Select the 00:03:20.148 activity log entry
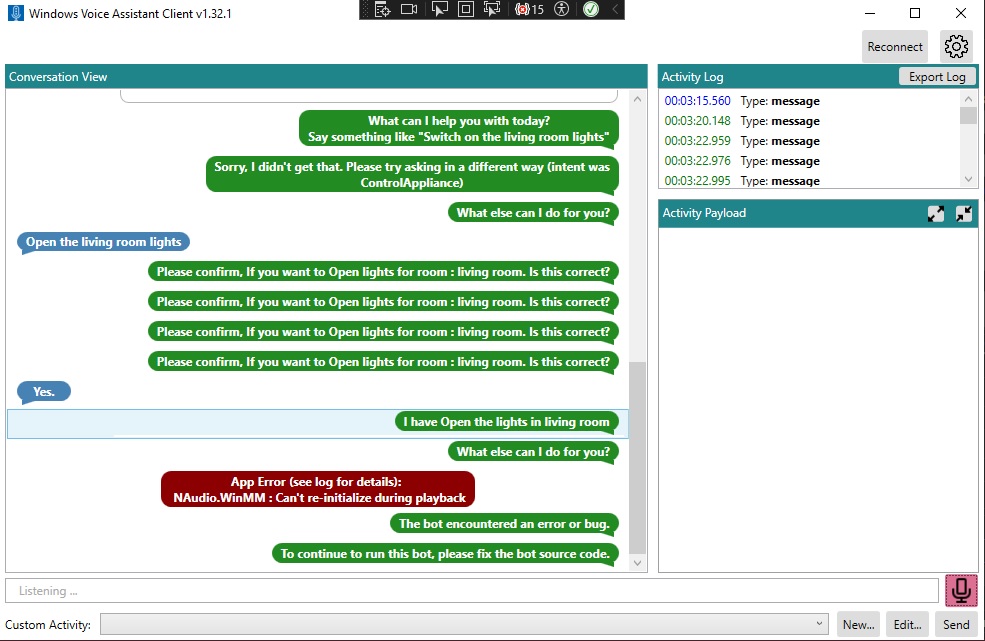 click(x=742, y=121)
